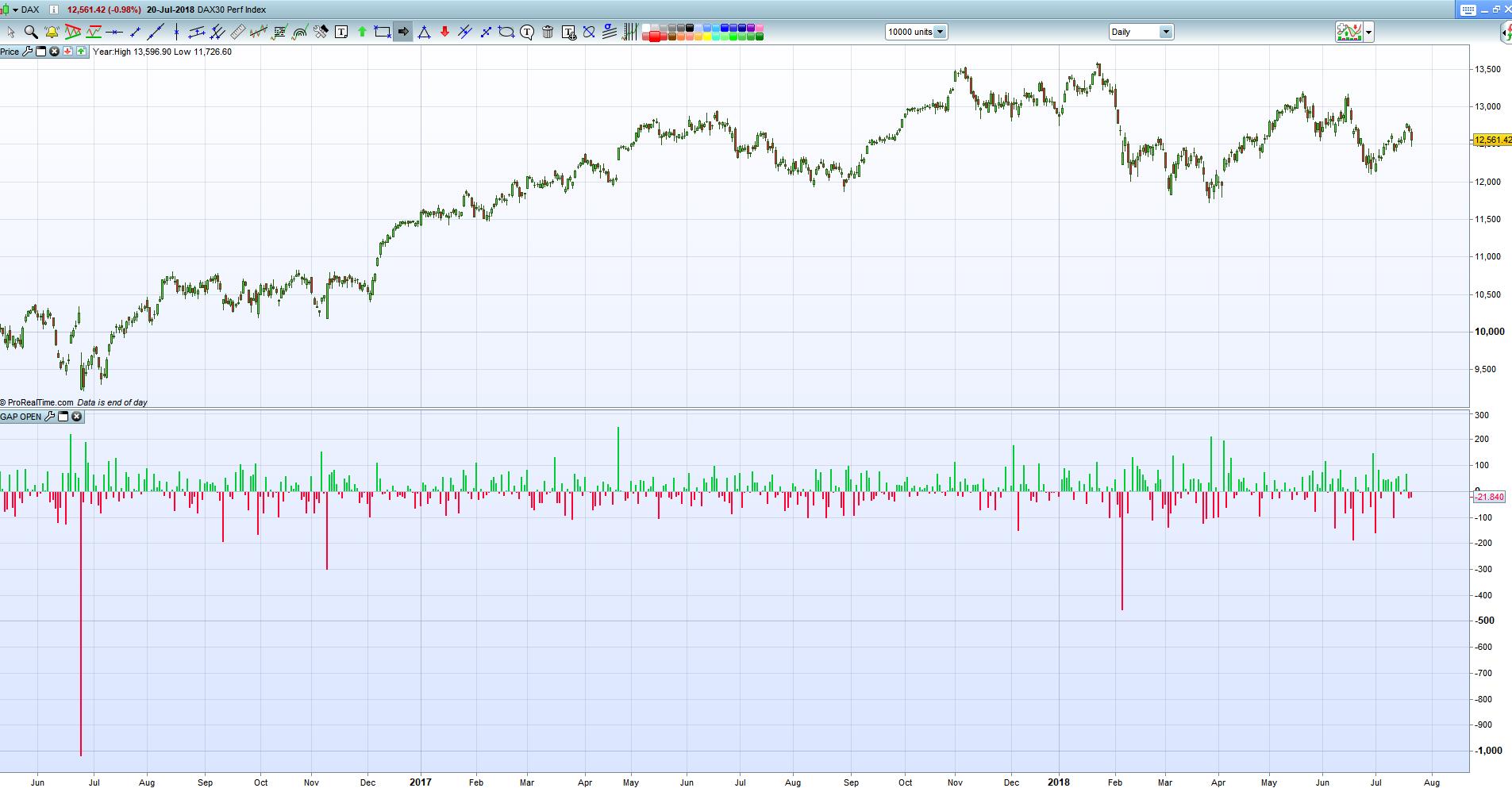The width and height of the screenshot is (1512, 788).
Task: Click the add indicator chart button
Action: (x=1348, y=33)
